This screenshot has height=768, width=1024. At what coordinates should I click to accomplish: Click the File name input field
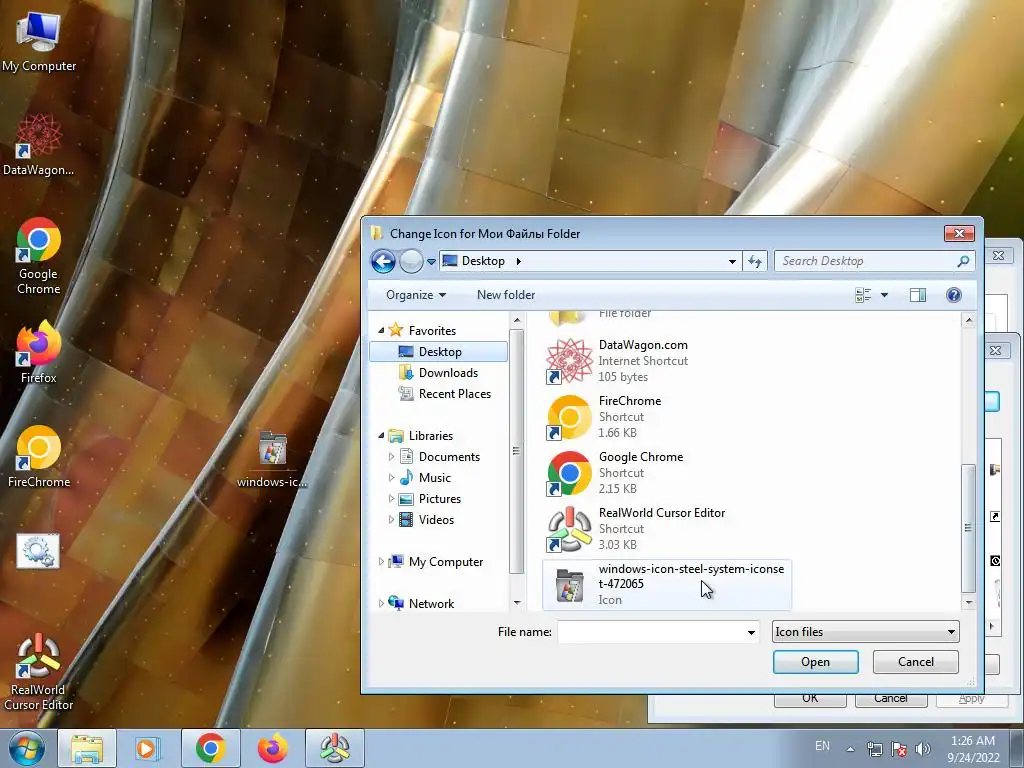click(x=650, y=632)
